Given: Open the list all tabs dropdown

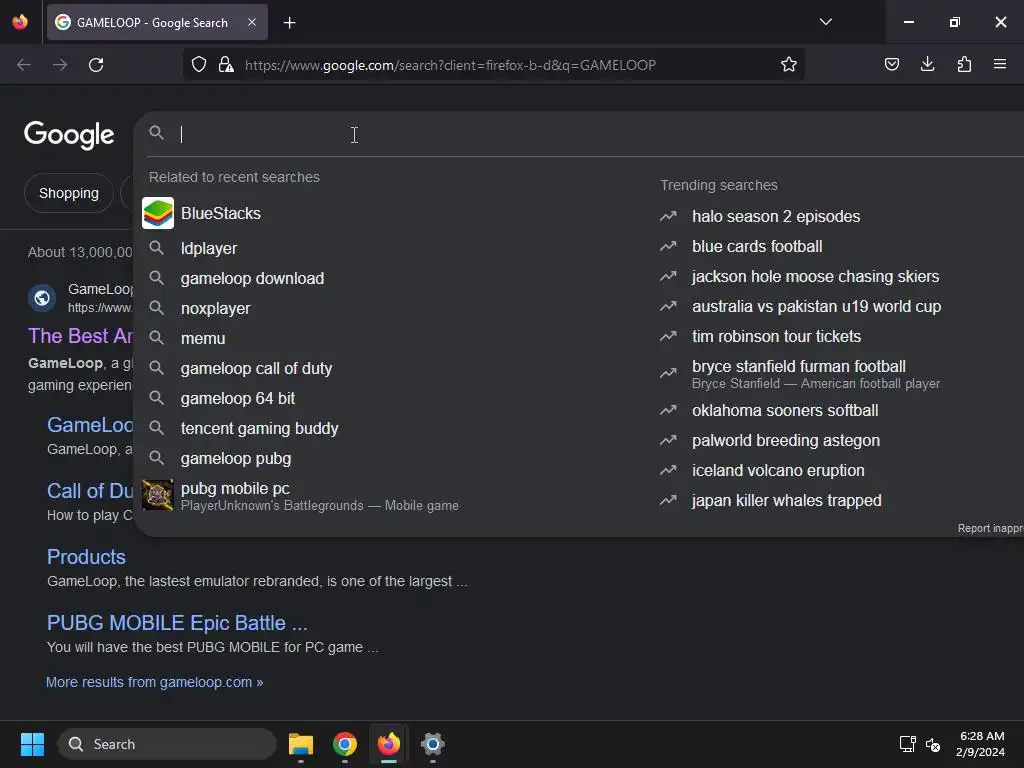Looking at the screenshot, I should pyautogui.click(x=825, y=22).
